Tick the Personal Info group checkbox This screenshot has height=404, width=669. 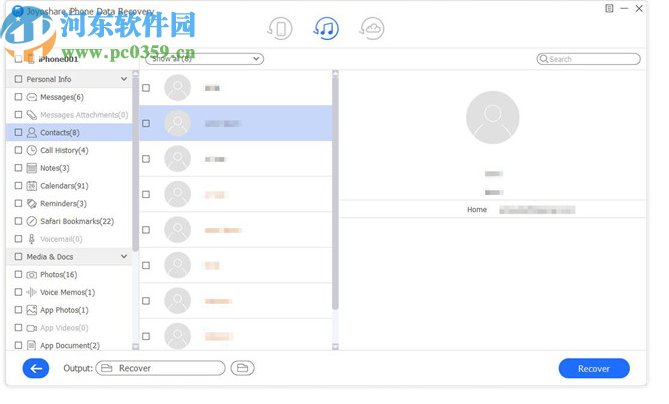click(18, 79)
